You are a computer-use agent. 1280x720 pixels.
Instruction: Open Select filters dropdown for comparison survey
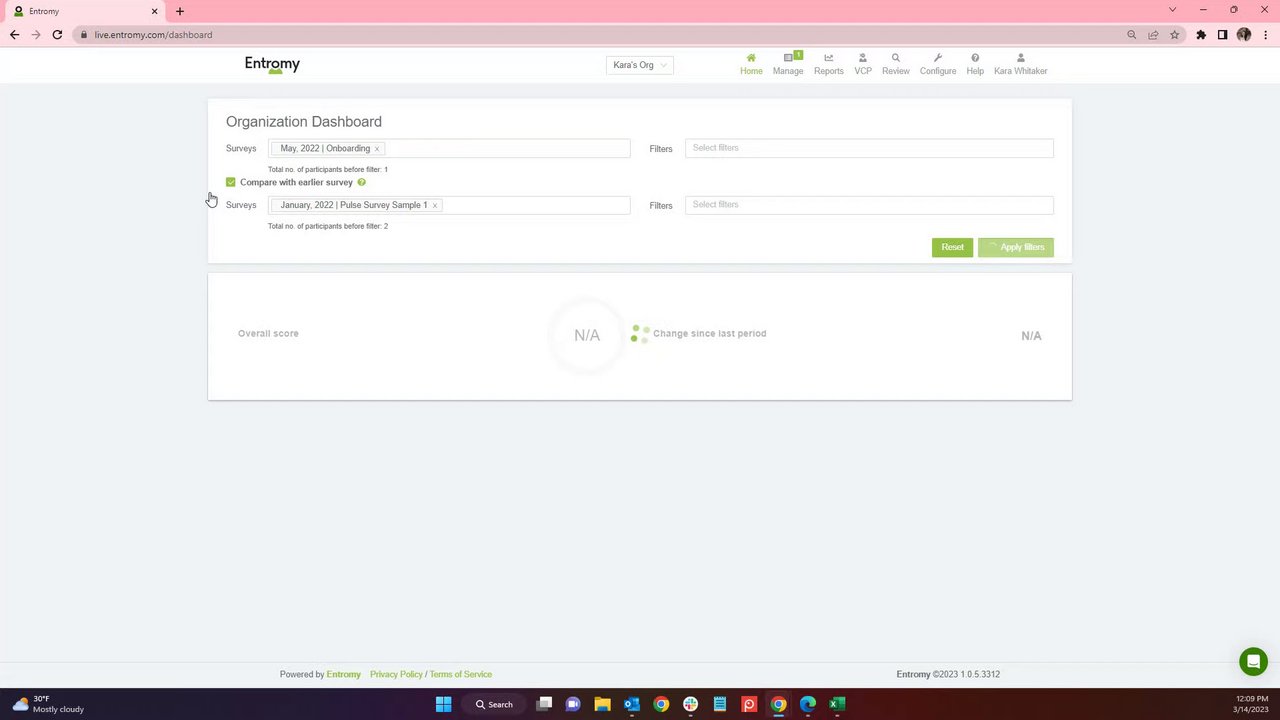(x=869, y=205)
